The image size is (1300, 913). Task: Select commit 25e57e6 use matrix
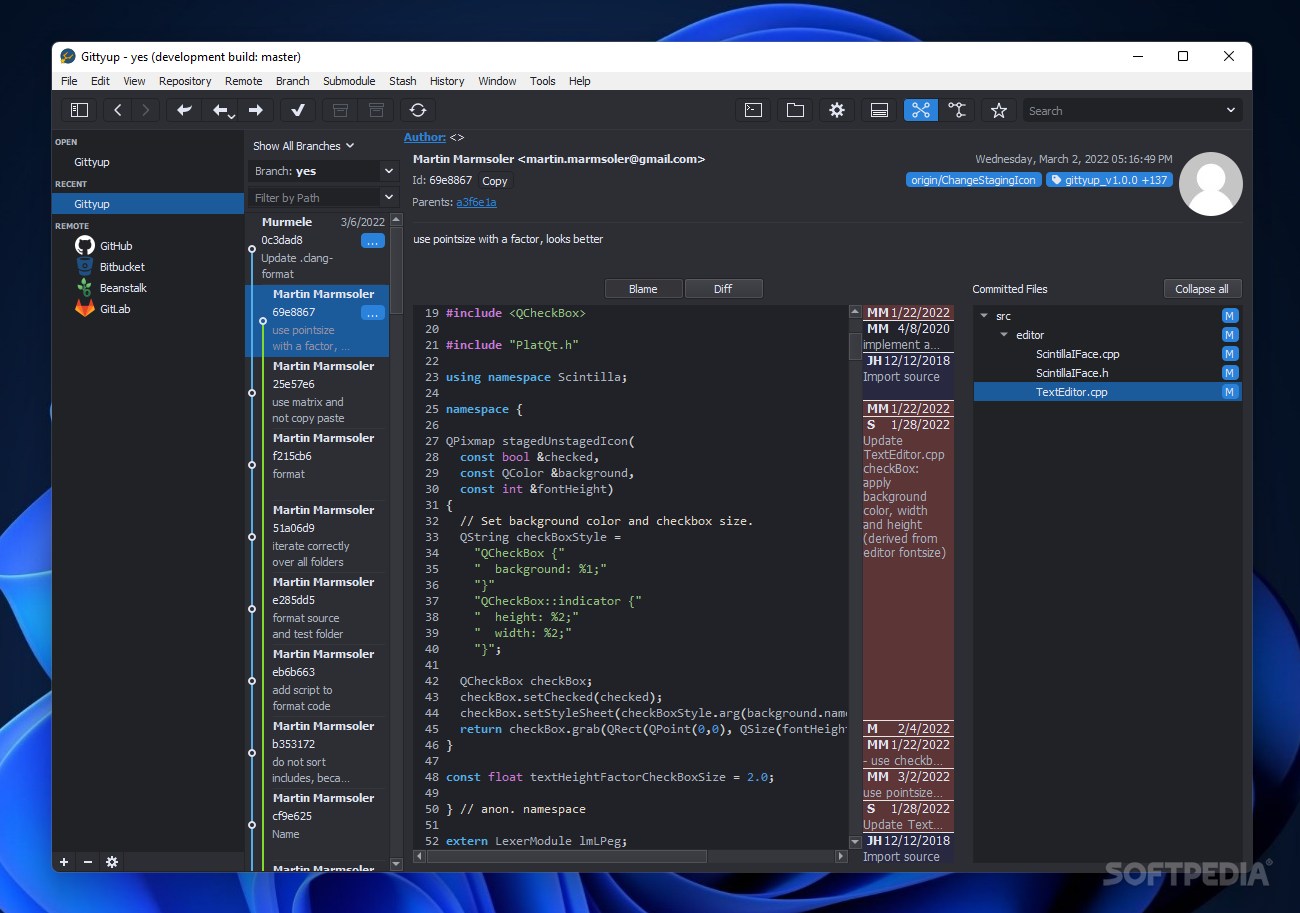(x=317, y=393)
